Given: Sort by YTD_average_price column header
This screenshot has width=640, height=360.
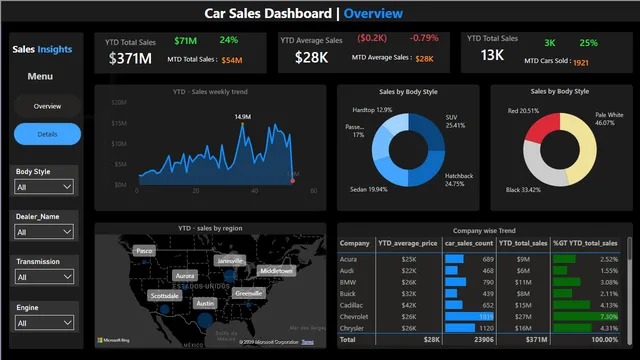Looking at the screenshot, I should (407, 243).
